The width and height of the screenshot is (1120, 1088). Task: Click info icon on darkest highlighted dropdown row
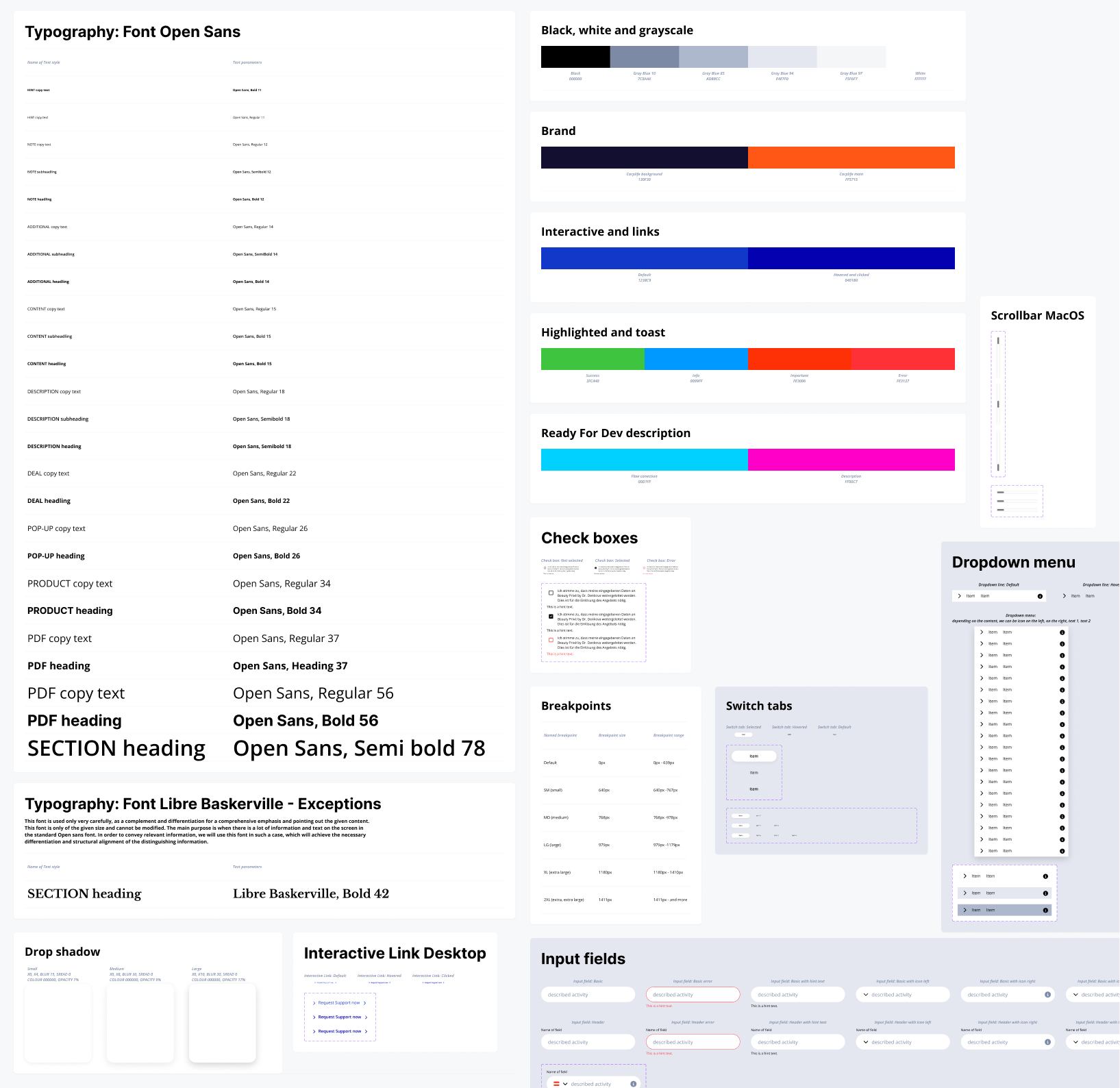coord(1045,910)
